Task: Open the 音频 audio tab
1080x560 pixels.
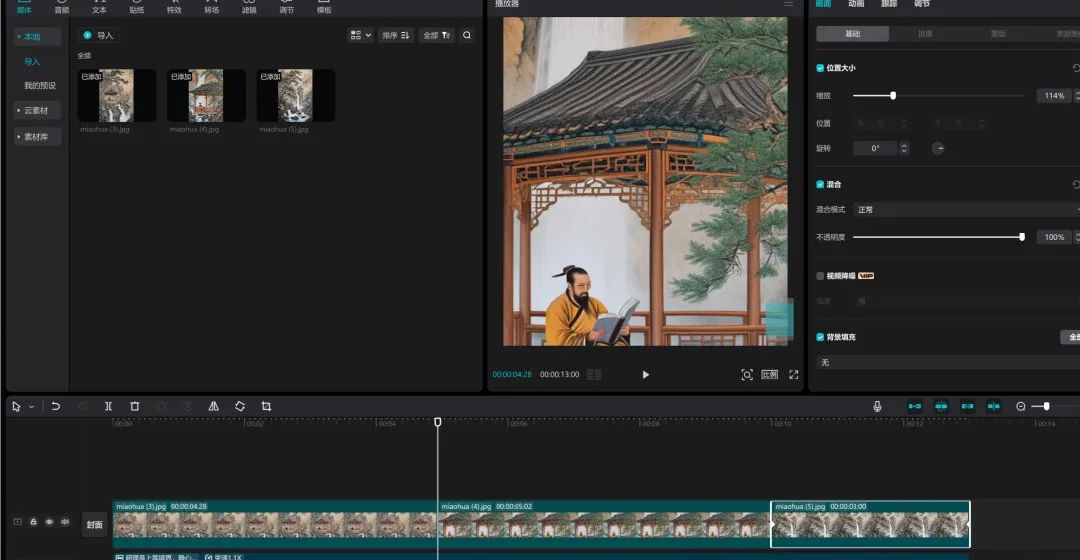Action: tap(62, 8)
